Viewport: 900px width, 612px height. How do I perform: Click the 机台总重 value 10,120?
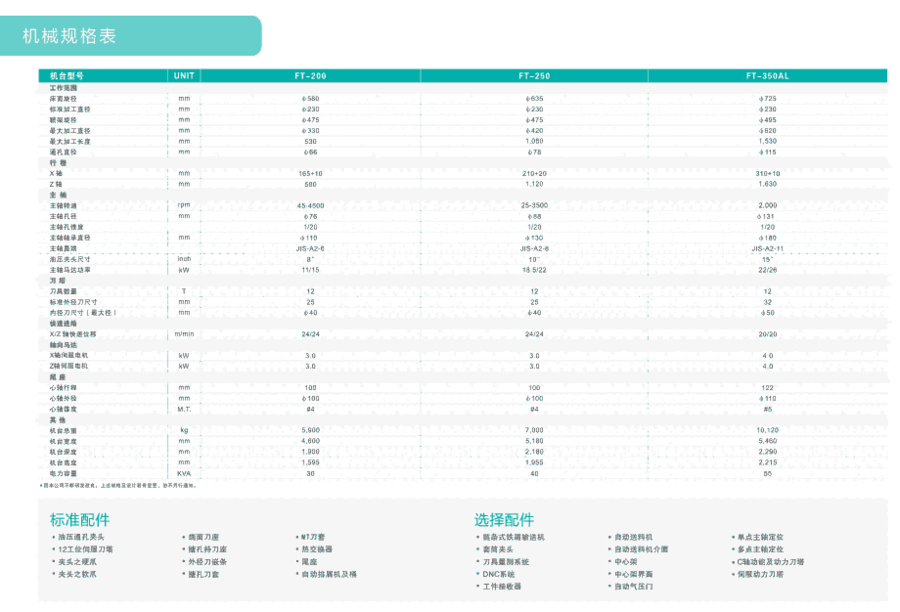click(x=768, y=430)
